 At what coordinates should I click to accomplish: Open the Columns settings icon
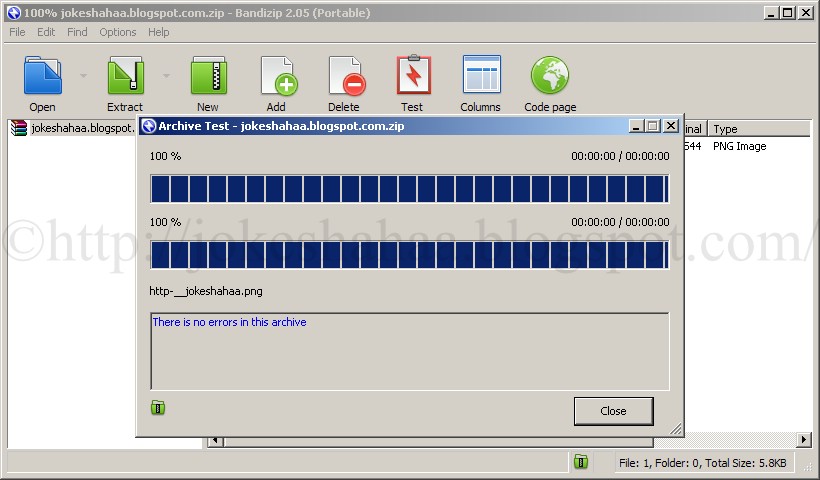(x=482, y=74)
